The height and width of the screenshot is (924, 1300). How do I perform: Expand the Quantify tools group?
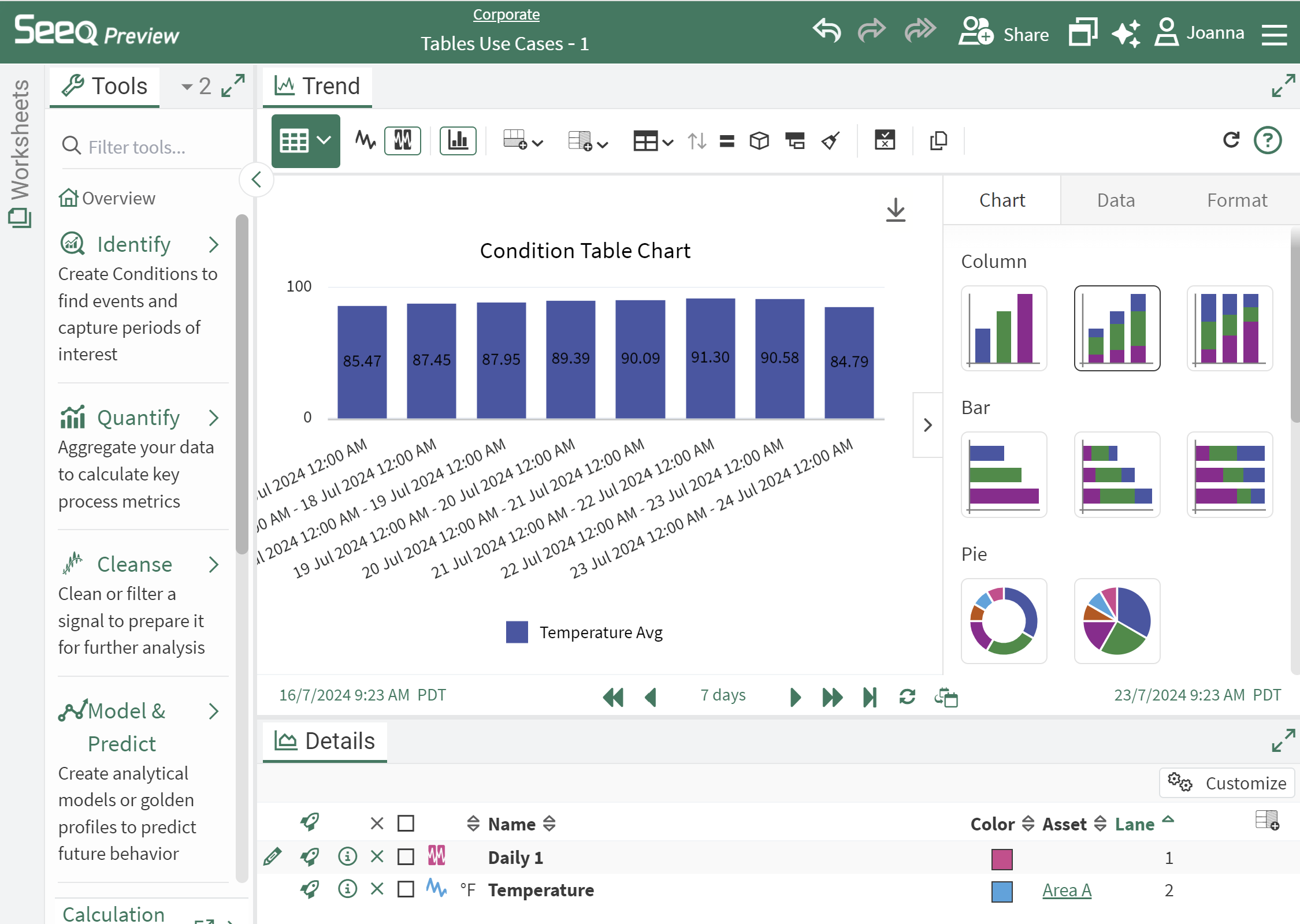tap(139, 418)
